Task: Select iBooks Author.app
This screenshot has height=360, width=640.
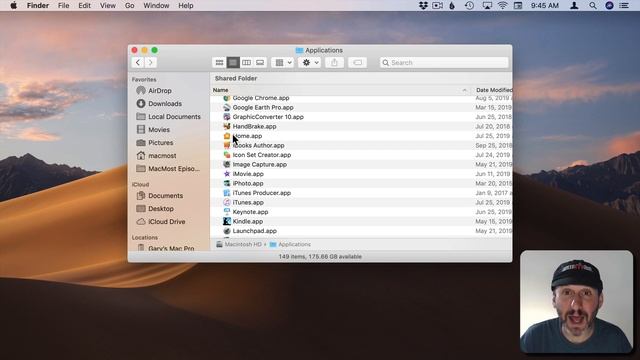Action: (x=258, y=145)
